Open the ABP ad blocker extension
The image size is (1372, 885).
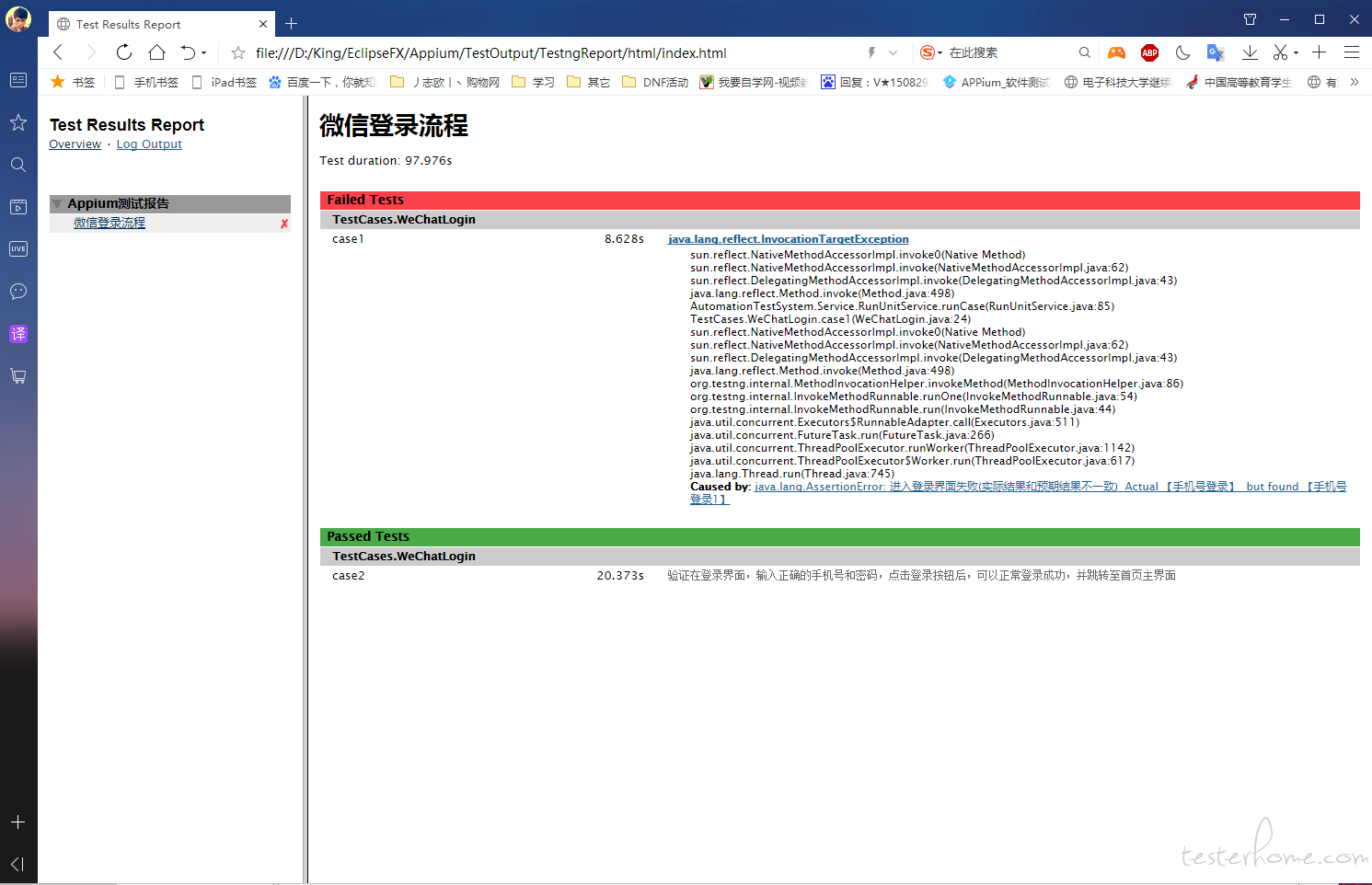pos(1149,52)
